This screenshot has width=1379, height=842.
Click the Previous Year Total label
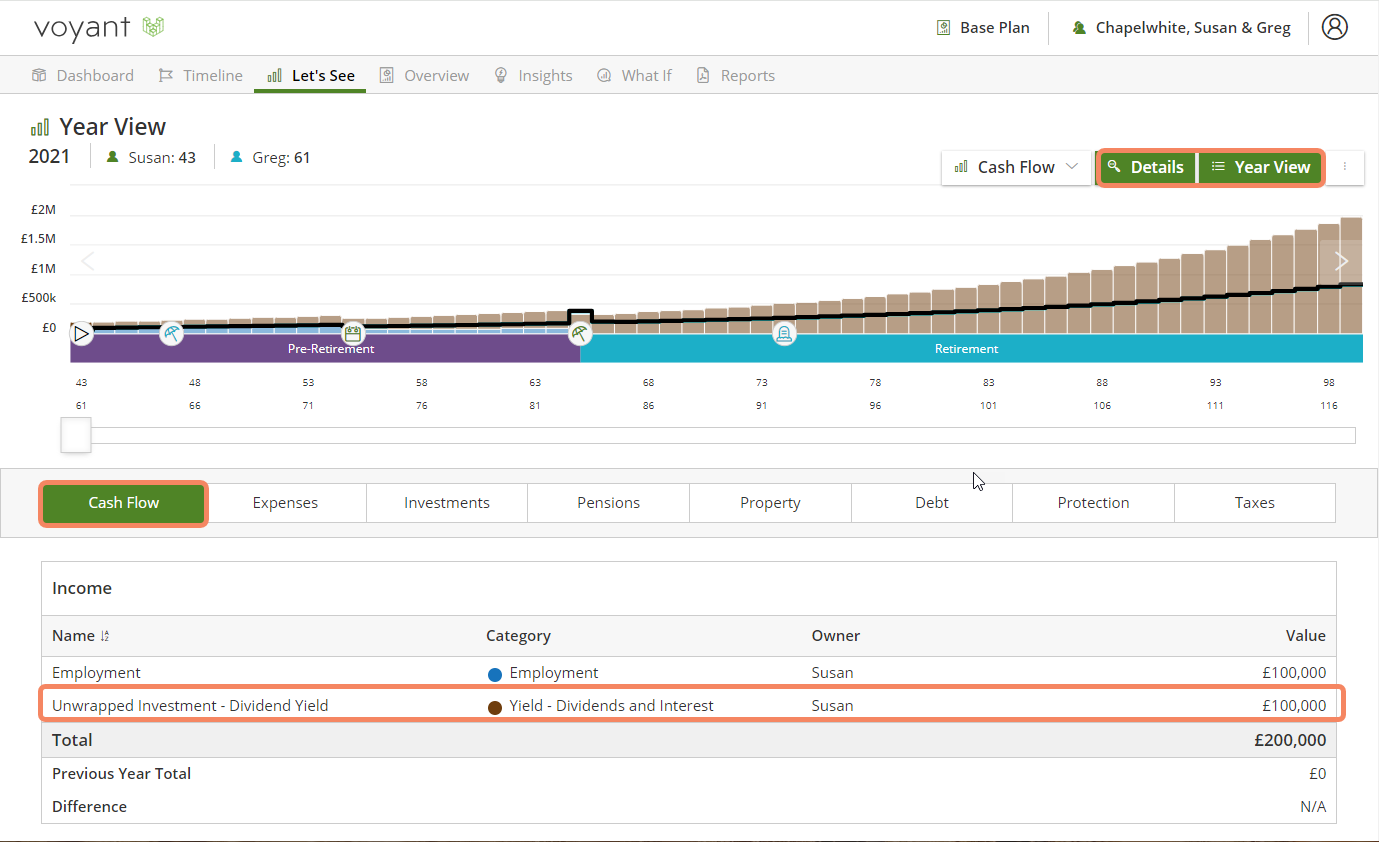(x=121, y=773)
